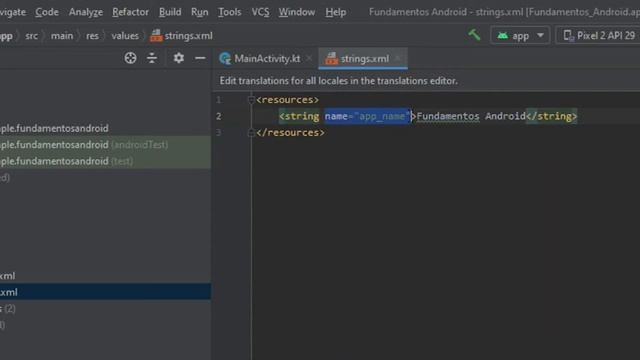Open the Build menu
Image resolution: width=640 pixels, height=360 pixels.
170,12
